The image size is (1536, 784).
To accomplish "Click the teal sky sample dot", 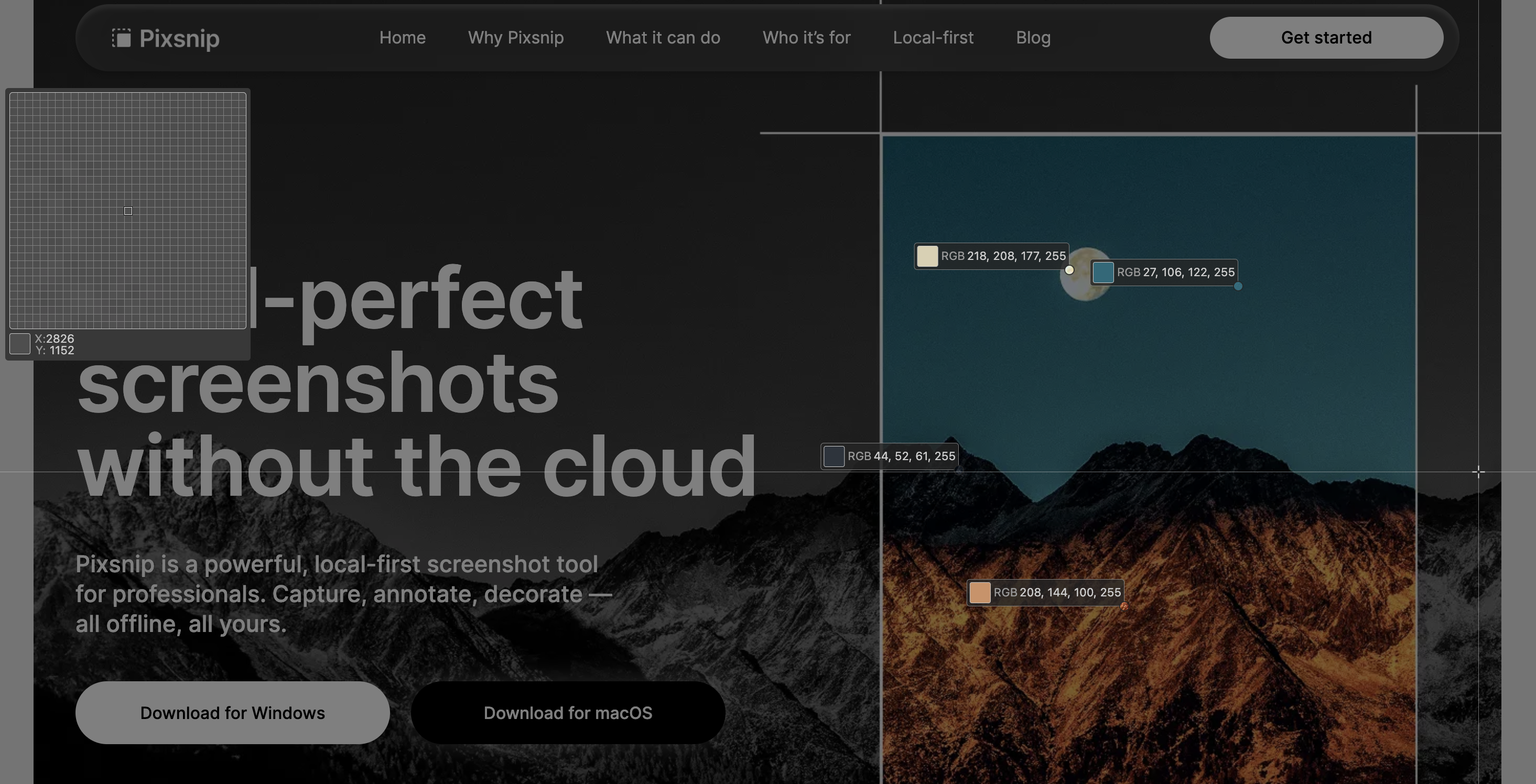I will pyautogui.click(x=1238, y=286).
